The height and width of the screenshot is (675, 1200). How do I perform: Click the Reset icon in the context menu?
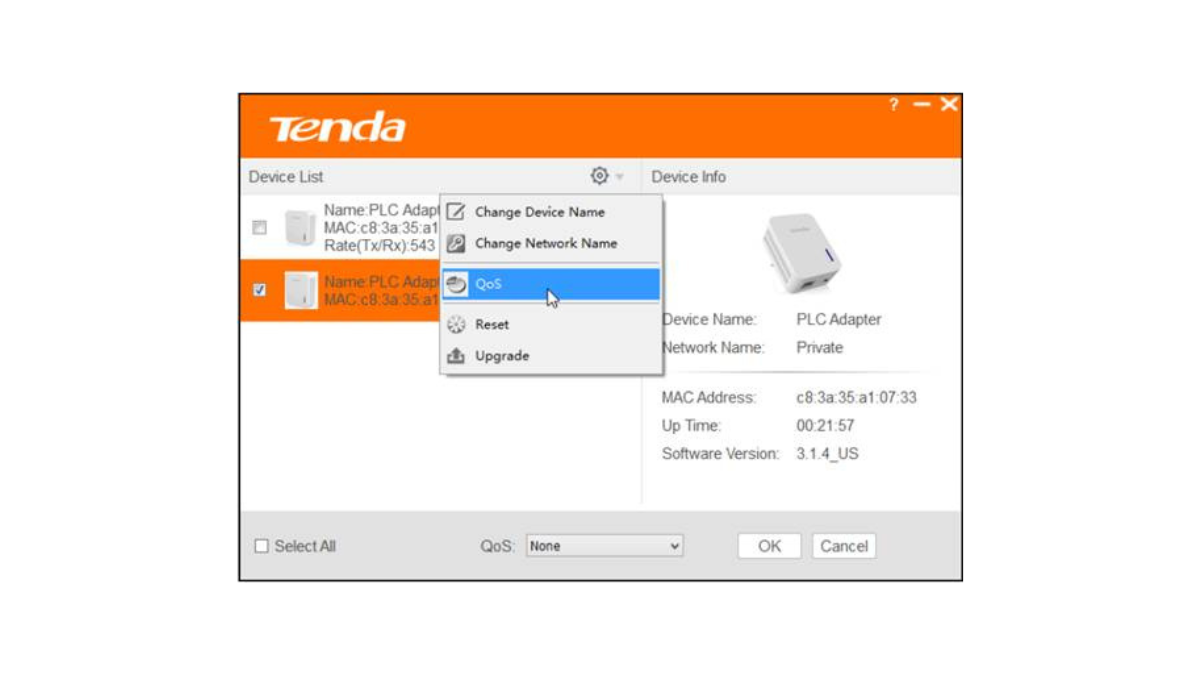click(456, 325)
